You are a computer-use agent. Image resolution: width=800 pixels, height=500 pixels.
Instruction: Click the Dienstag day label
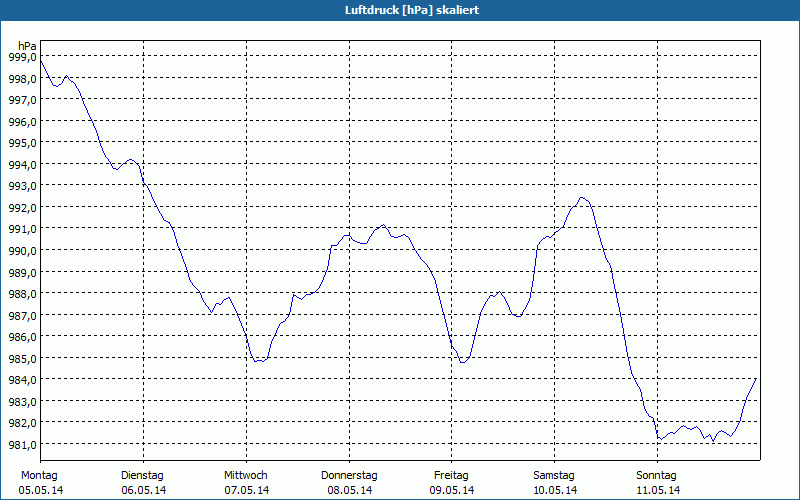tap(142, 476)
